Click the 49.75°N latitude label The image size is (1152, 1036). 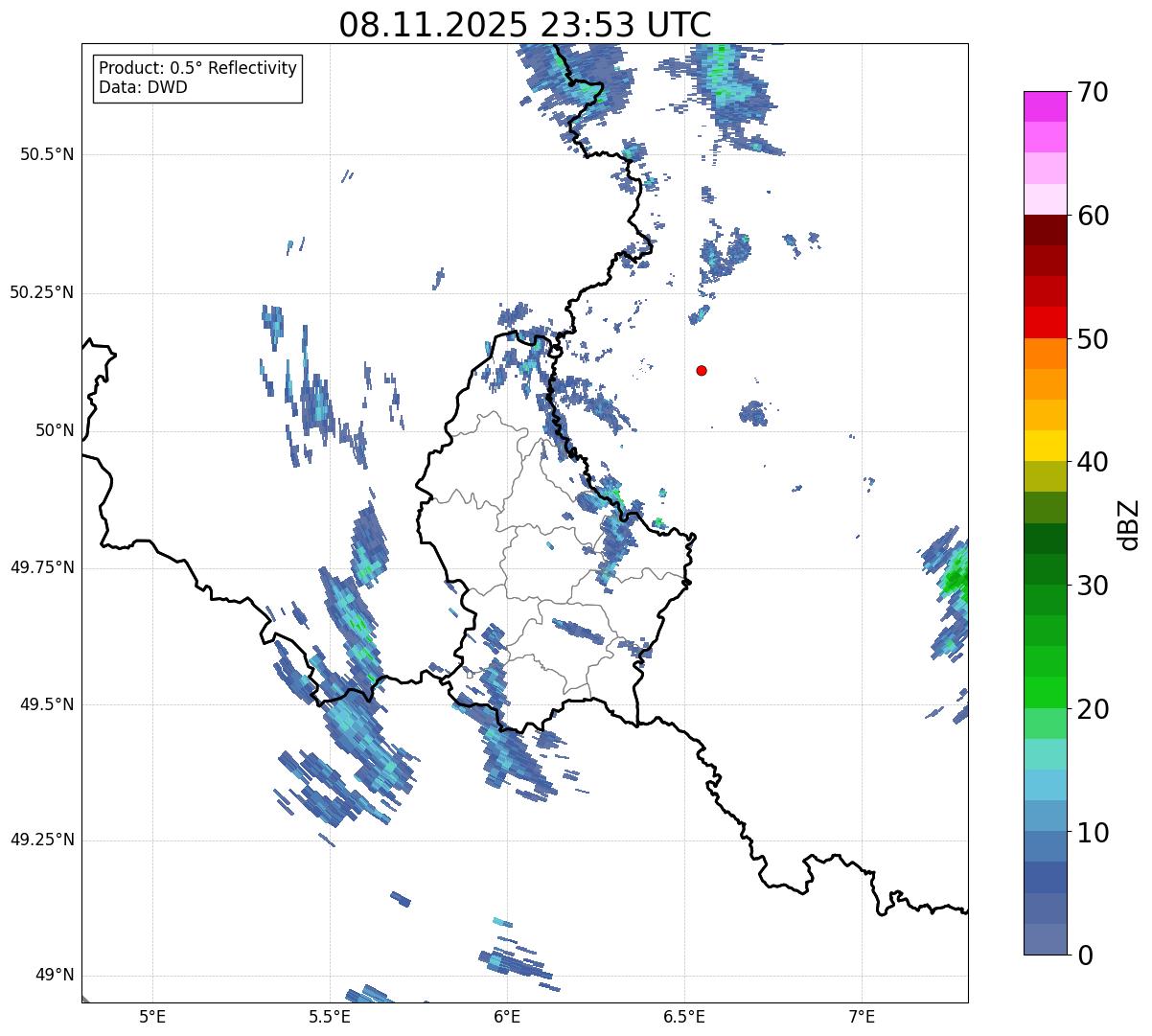pos(41,567)
